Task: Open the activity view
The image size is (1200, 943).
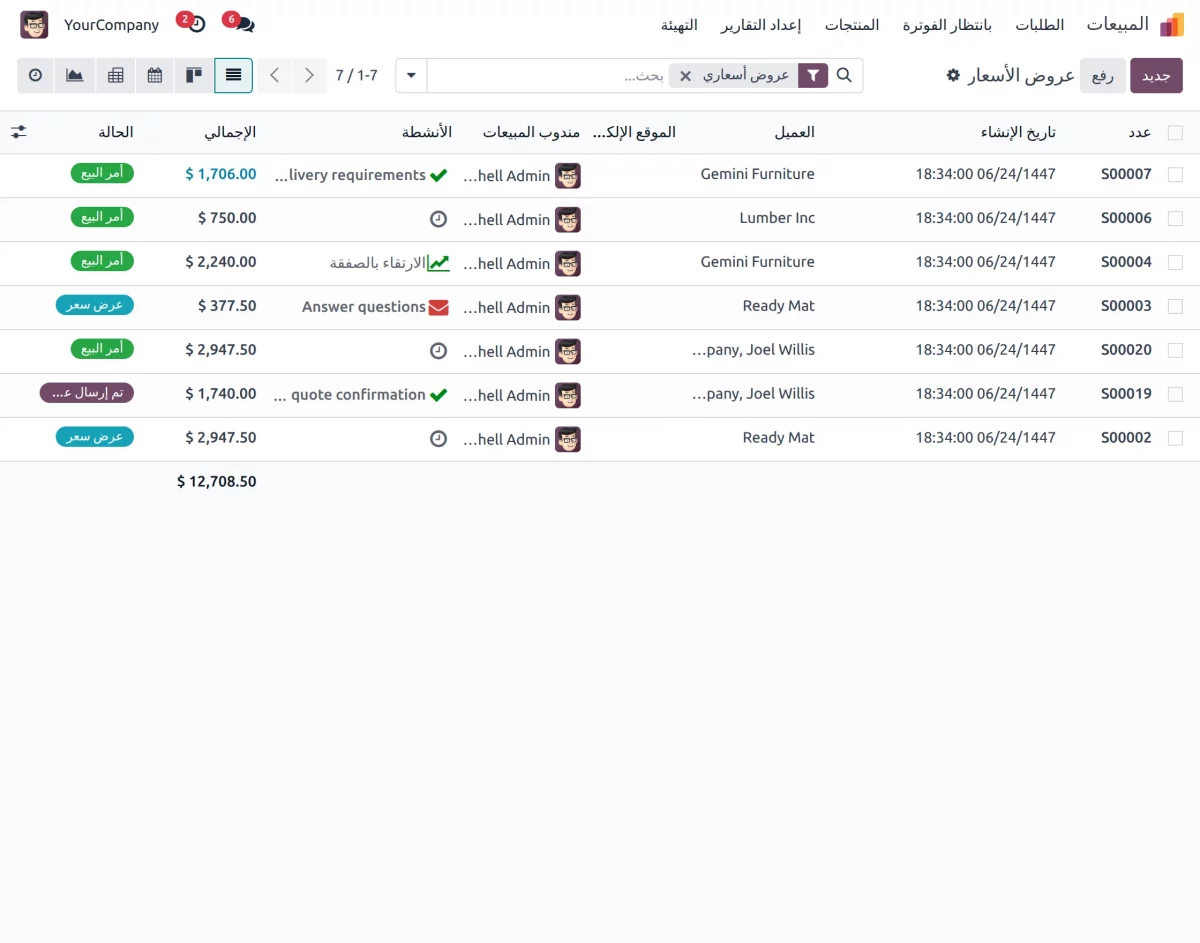Action: (x=35, y=75)
